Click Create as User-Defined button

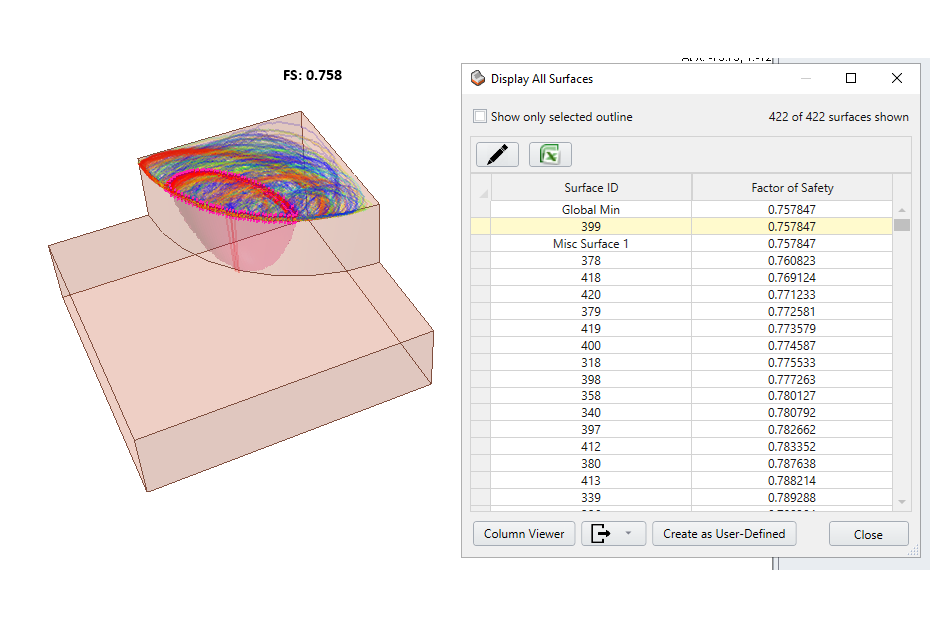pyautogui.click(x=724, y=534)
